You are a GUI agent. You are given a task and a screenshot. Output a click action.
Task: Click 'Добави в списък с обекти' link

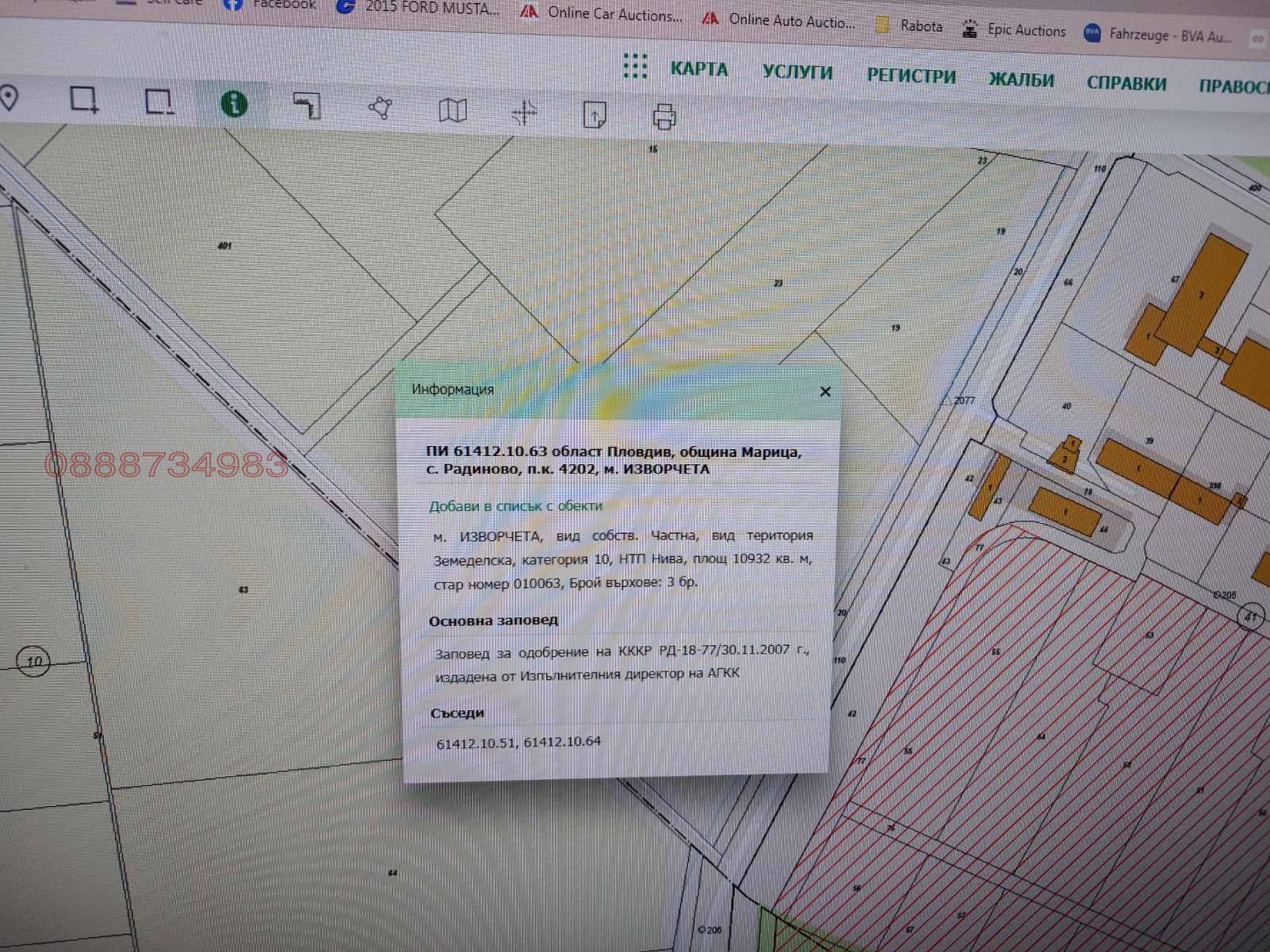tap(515, 505)
